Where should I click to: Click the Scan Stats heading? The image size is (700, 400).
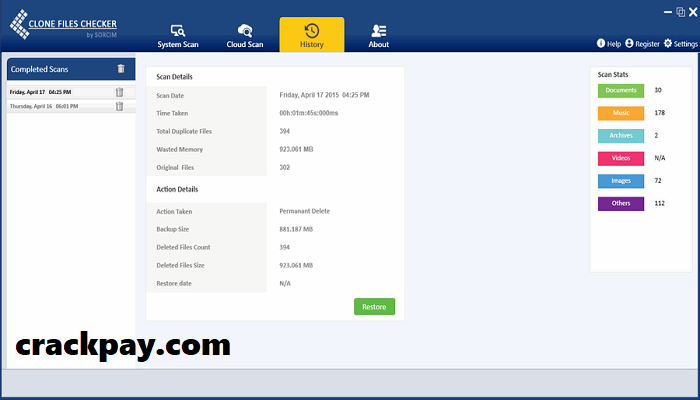[x=613, y=75]
